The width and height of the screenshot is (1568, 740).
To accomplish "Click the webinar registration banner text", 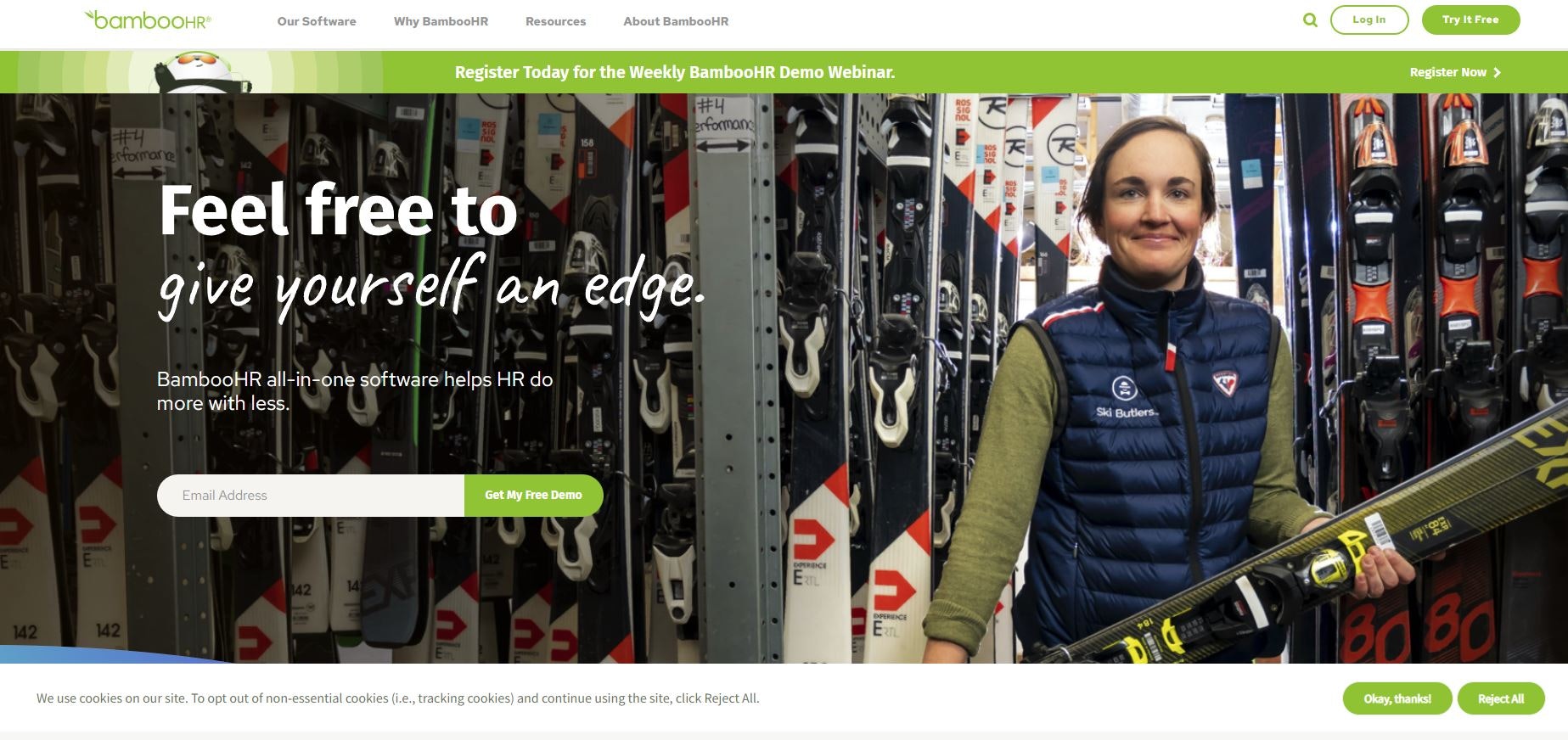I will click(x=675, y=72).
